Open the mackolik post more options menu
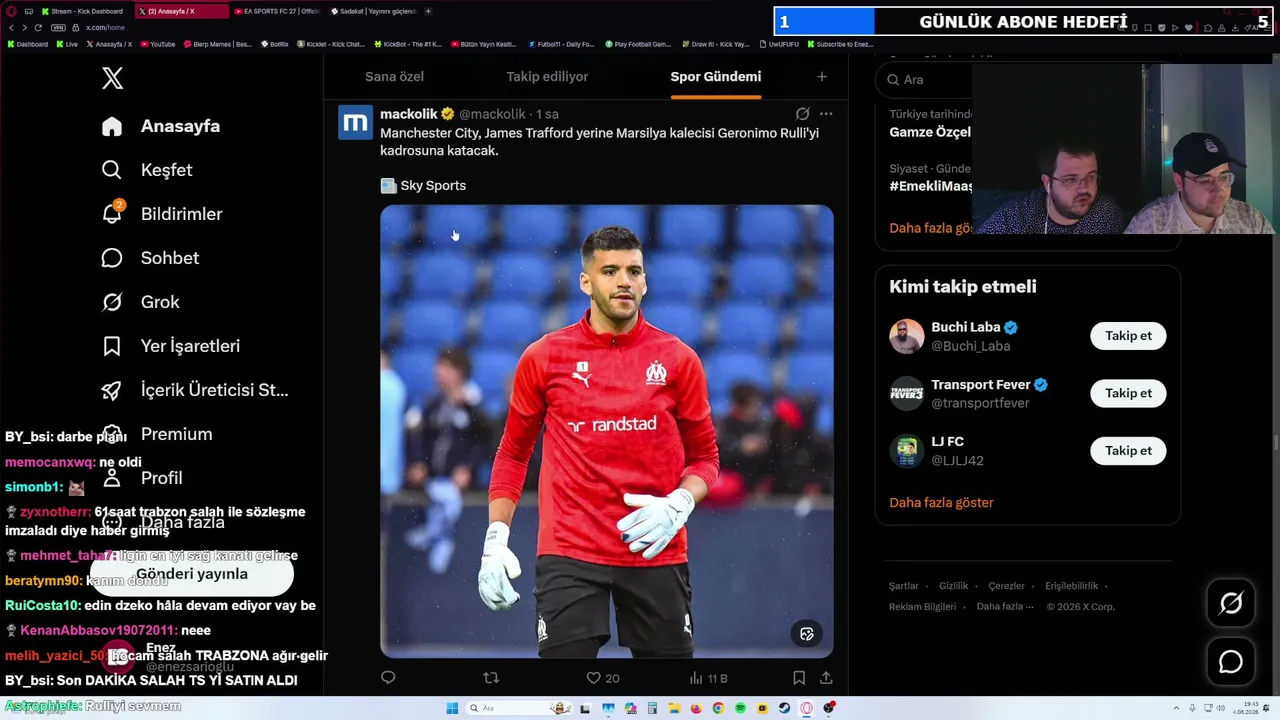 point(826,114)
